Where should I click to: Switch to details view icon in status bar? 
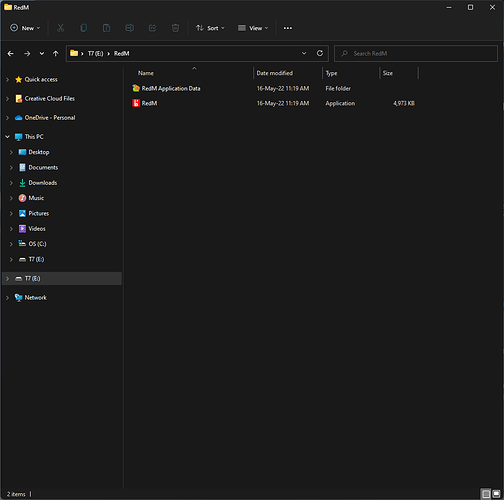[x=486, y=494]
